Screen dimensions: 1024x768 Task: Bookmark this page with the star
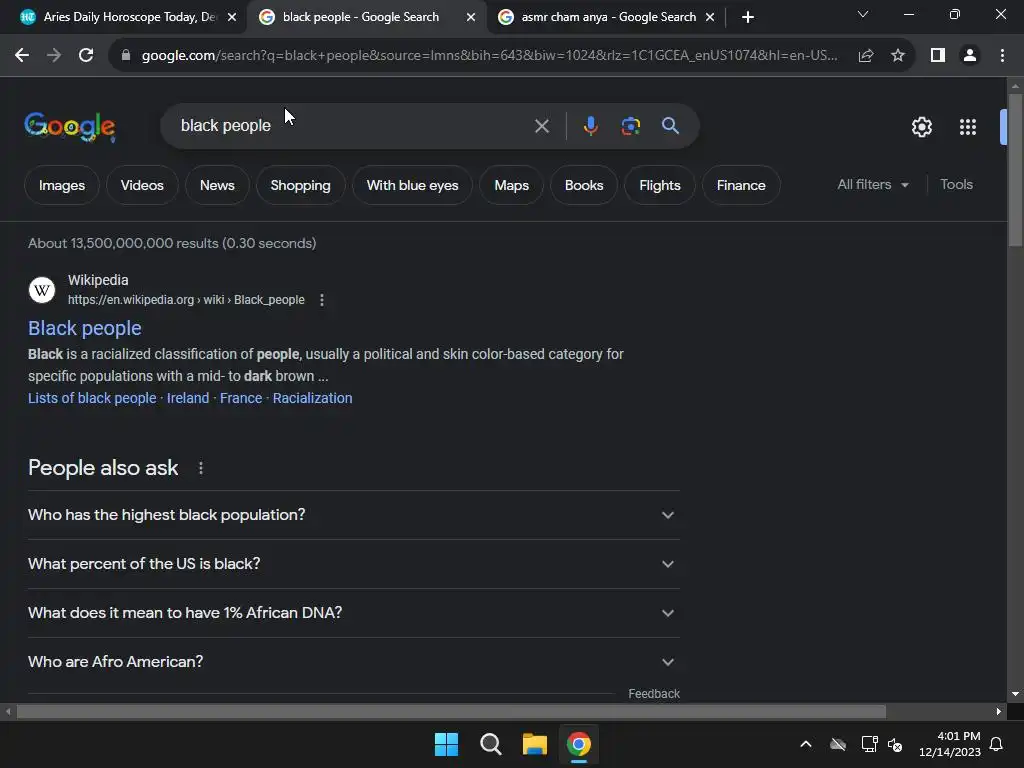898,56
